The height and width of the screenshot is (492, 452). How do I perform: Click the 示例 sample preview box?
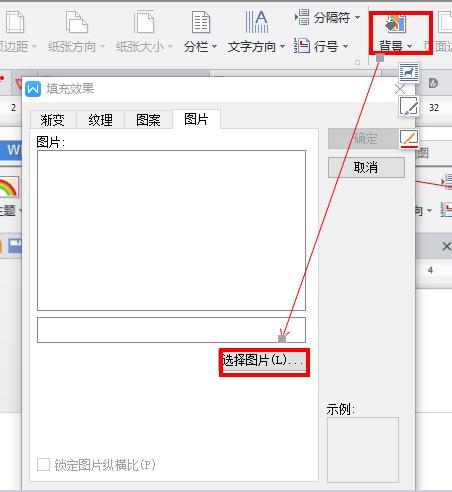pyautogui.click(x=363, y=449)
